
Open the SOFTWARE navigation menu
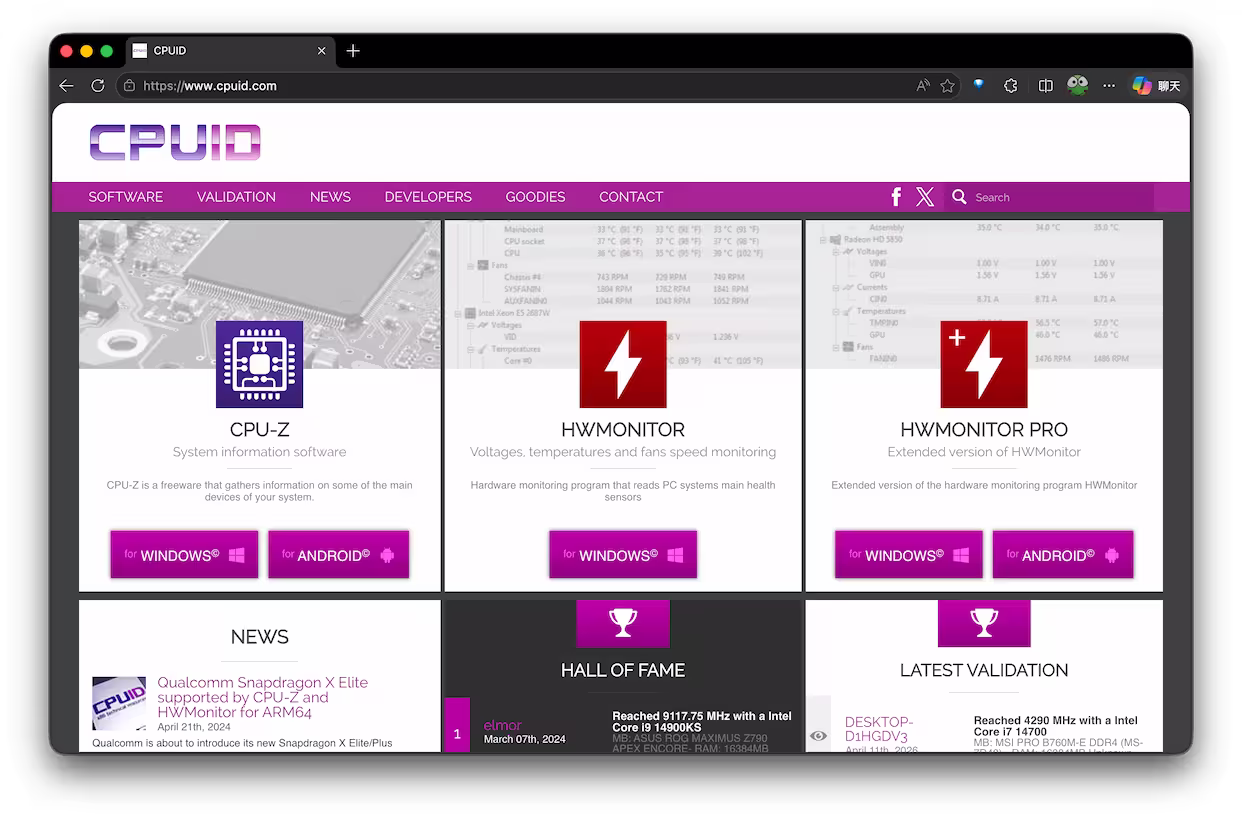(x=125, y=197)
